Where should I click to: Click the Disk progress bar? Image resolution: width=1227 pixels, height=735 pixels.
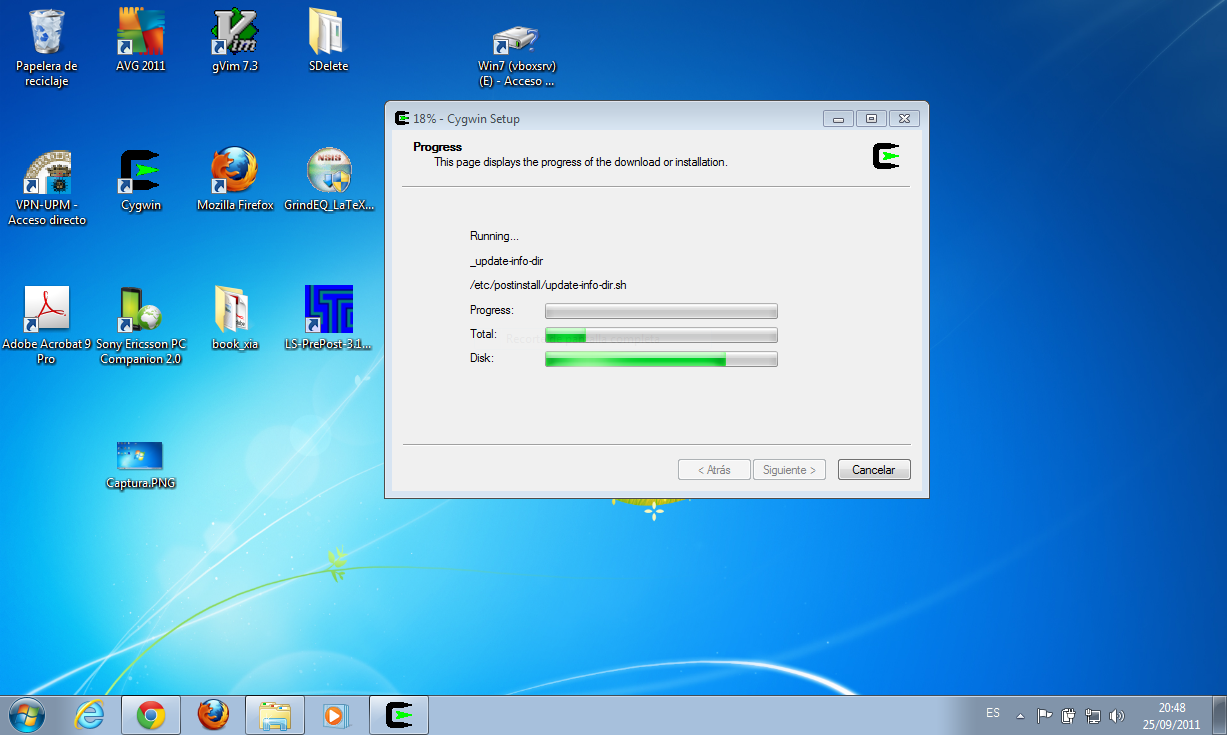(661, 359)
